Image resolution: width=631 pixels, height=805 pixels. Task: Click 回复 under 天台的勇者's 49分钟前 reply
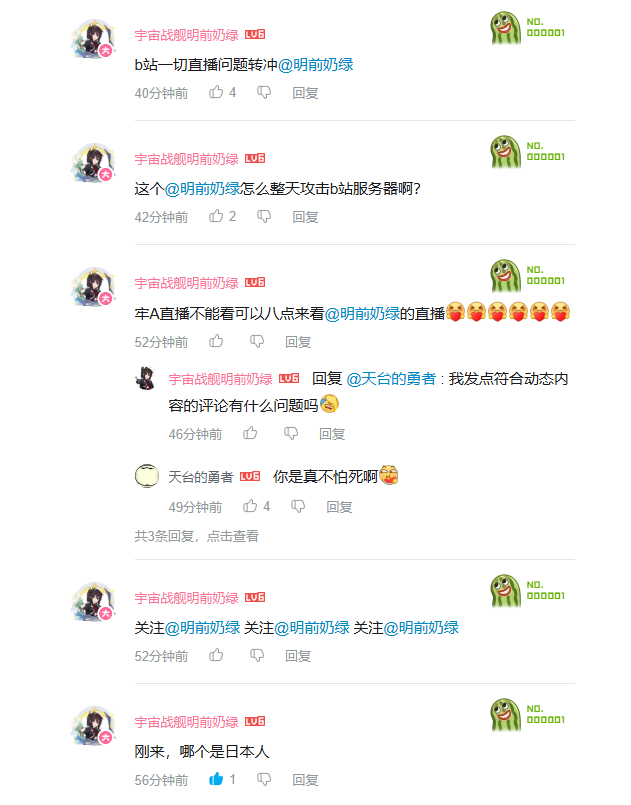point(339,507)
